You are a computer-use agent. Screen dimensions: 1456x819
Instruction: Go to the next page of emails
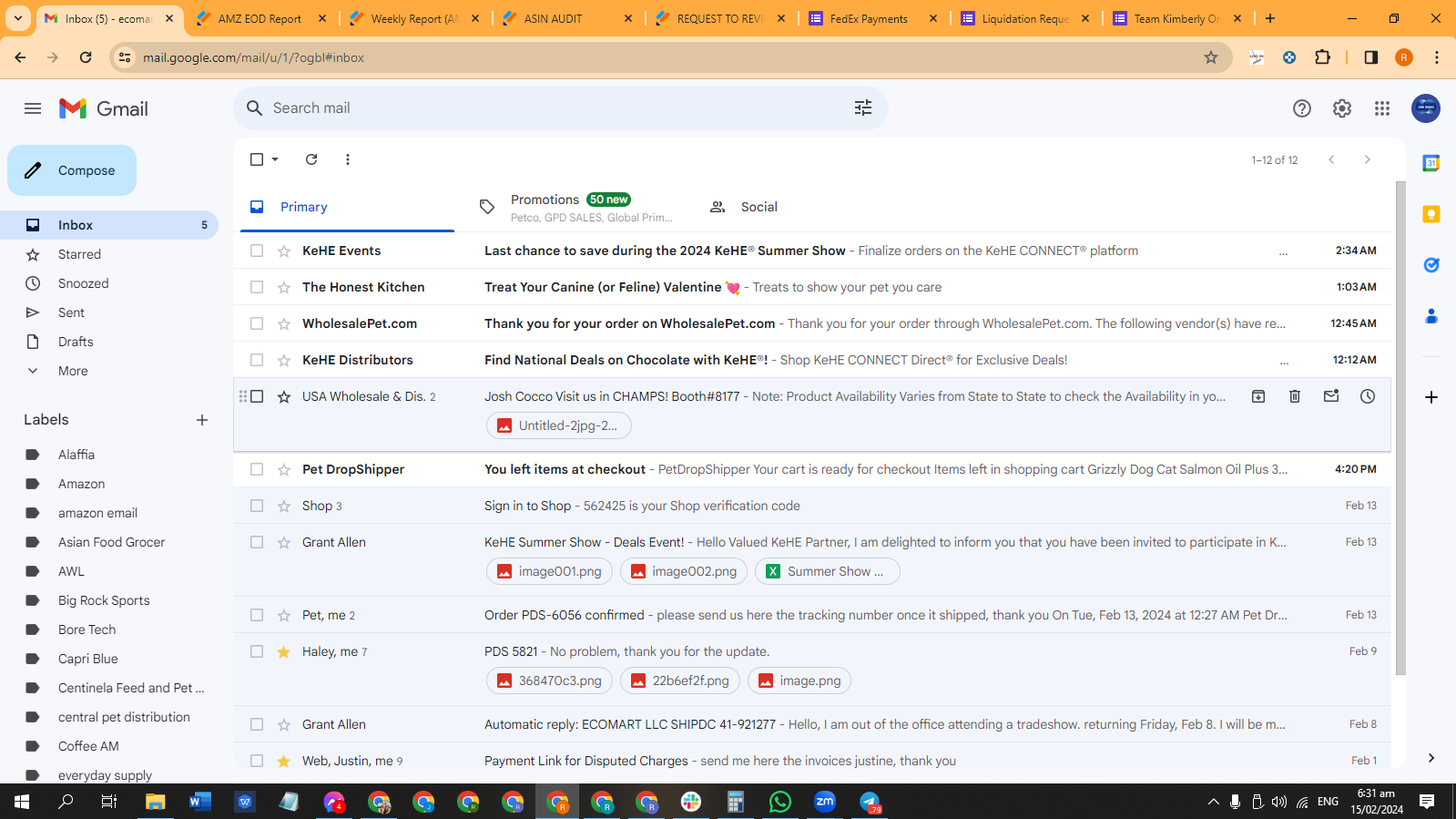(x=1367, y=159)
